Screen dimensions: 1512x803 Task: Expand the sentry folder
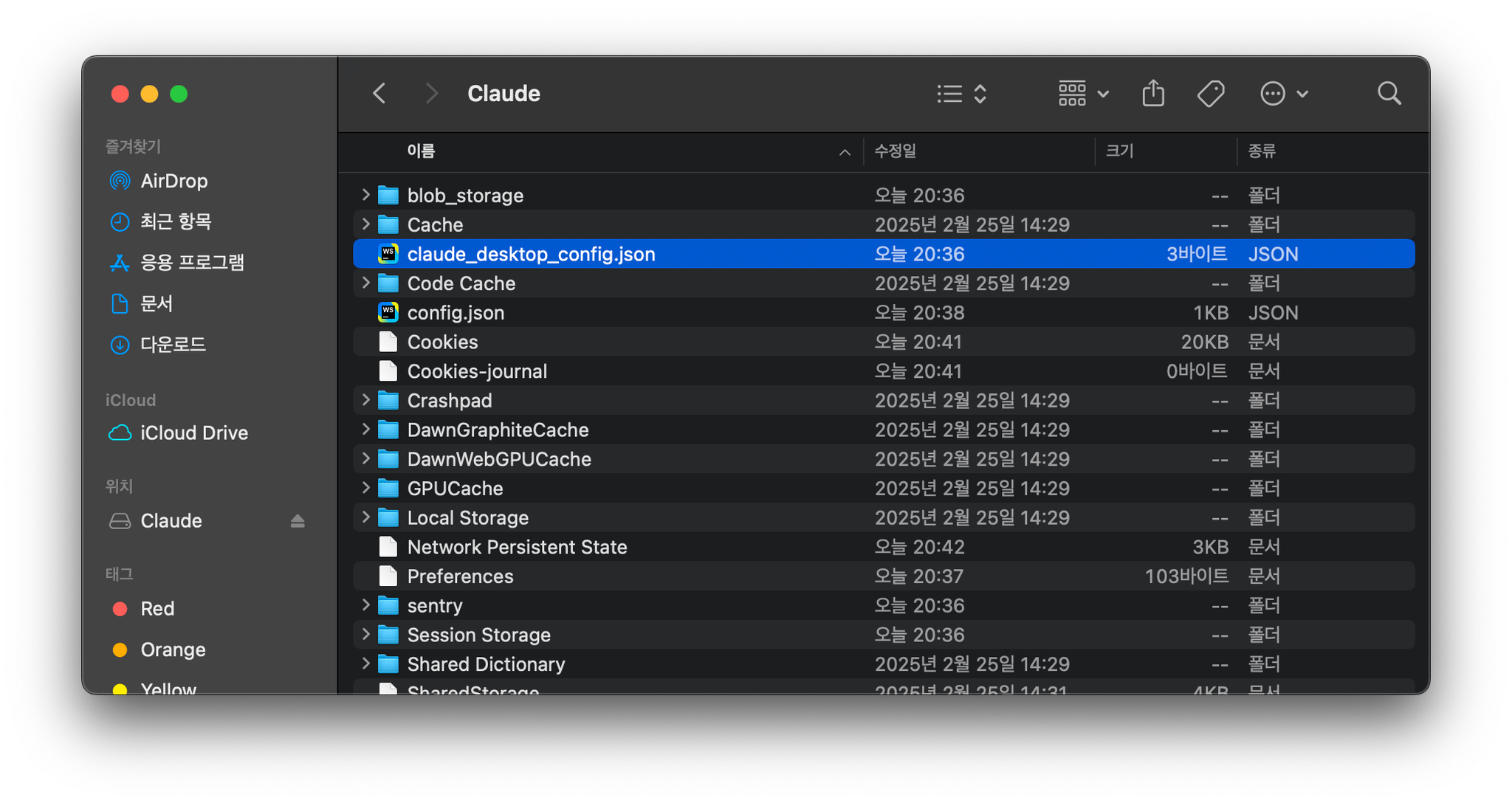click(x=365, y=605)
